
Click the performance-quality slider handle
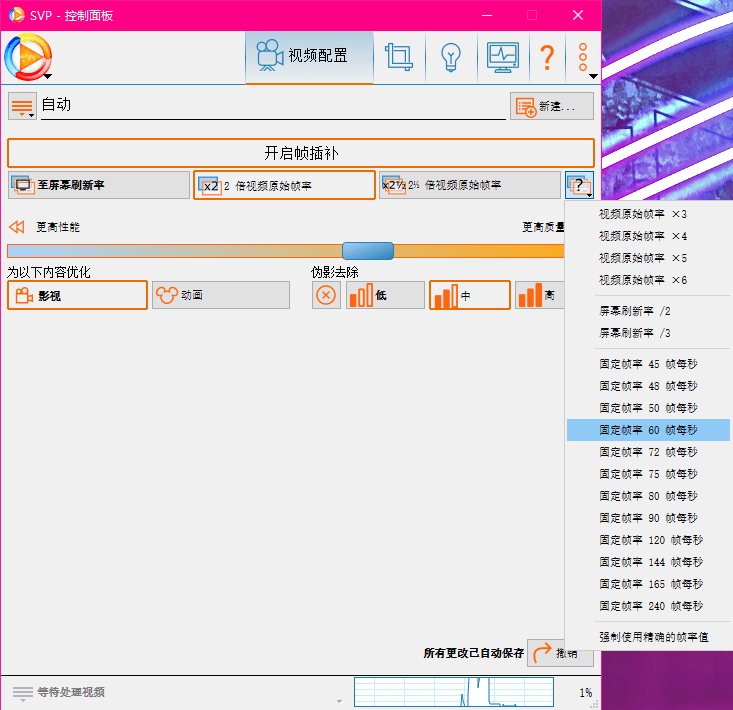[367, 251]
